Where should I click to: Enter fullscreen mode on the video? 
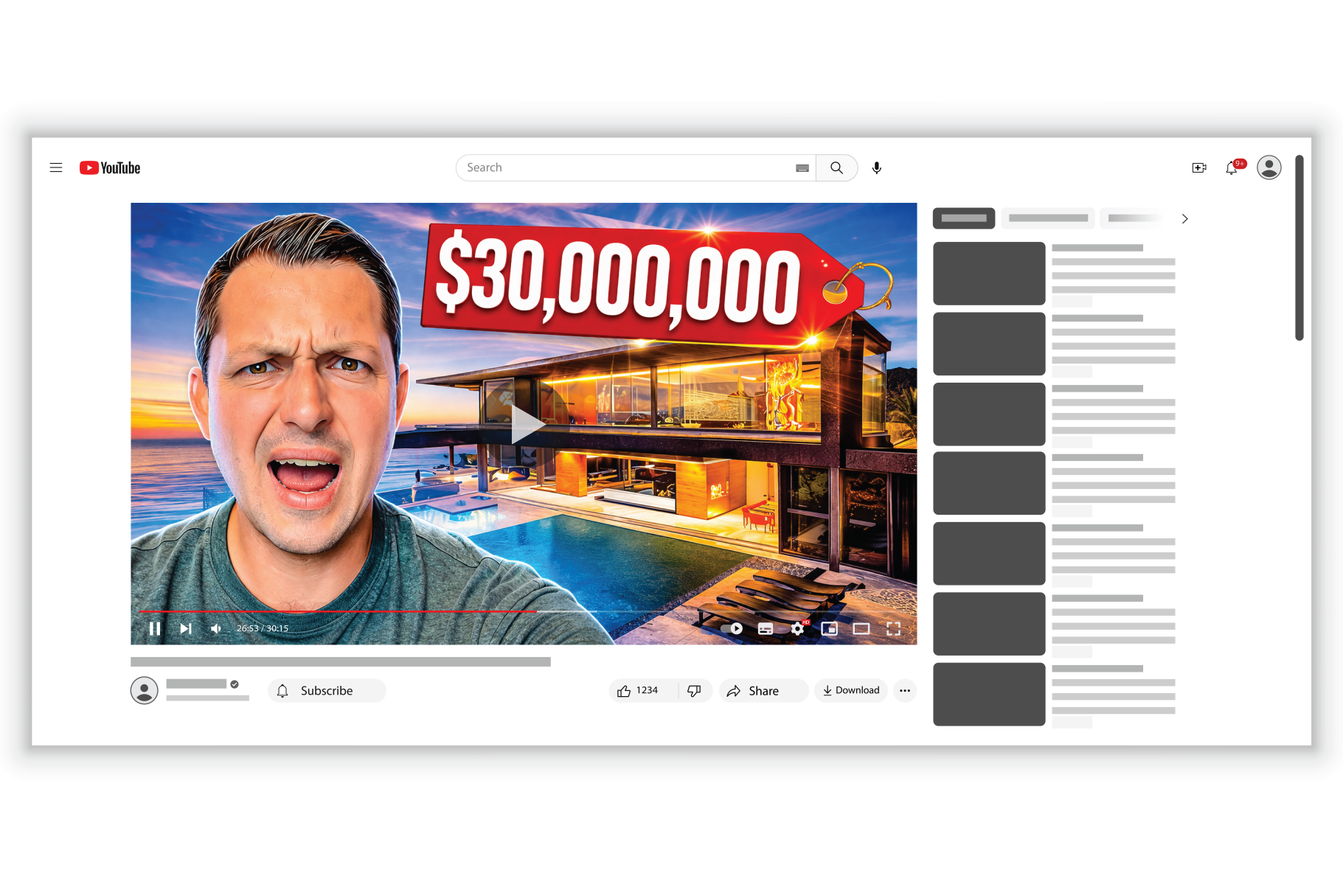893,628
